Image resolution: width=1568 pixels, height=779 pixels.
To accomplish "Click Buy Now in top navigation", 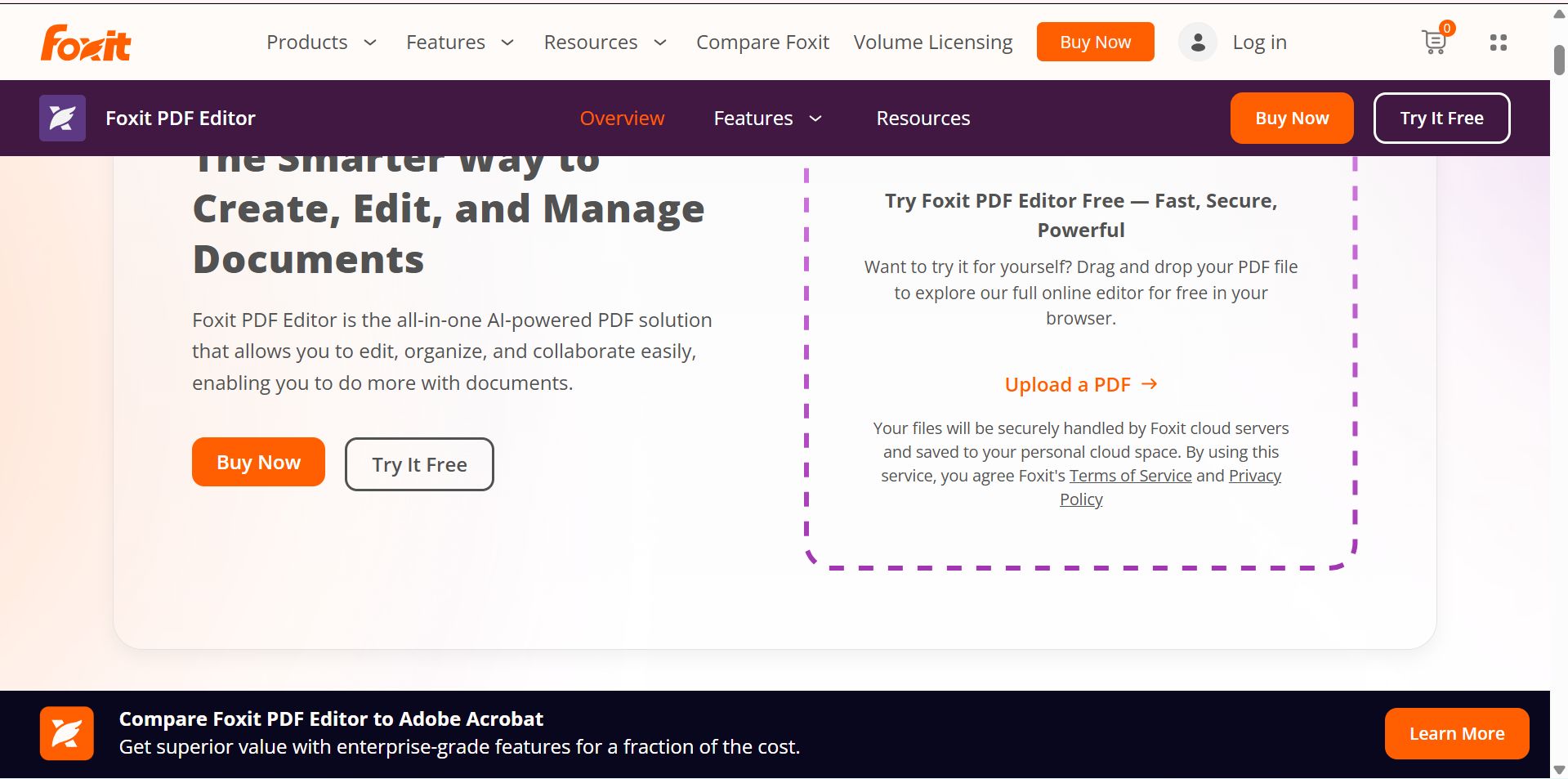I will click(1096, 42).
